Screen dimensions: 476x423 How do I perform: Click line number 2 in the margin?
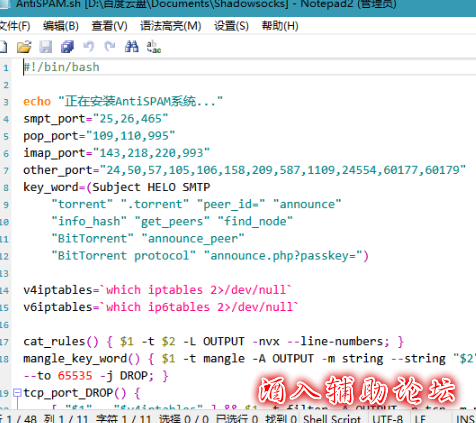tap(6, 85)
